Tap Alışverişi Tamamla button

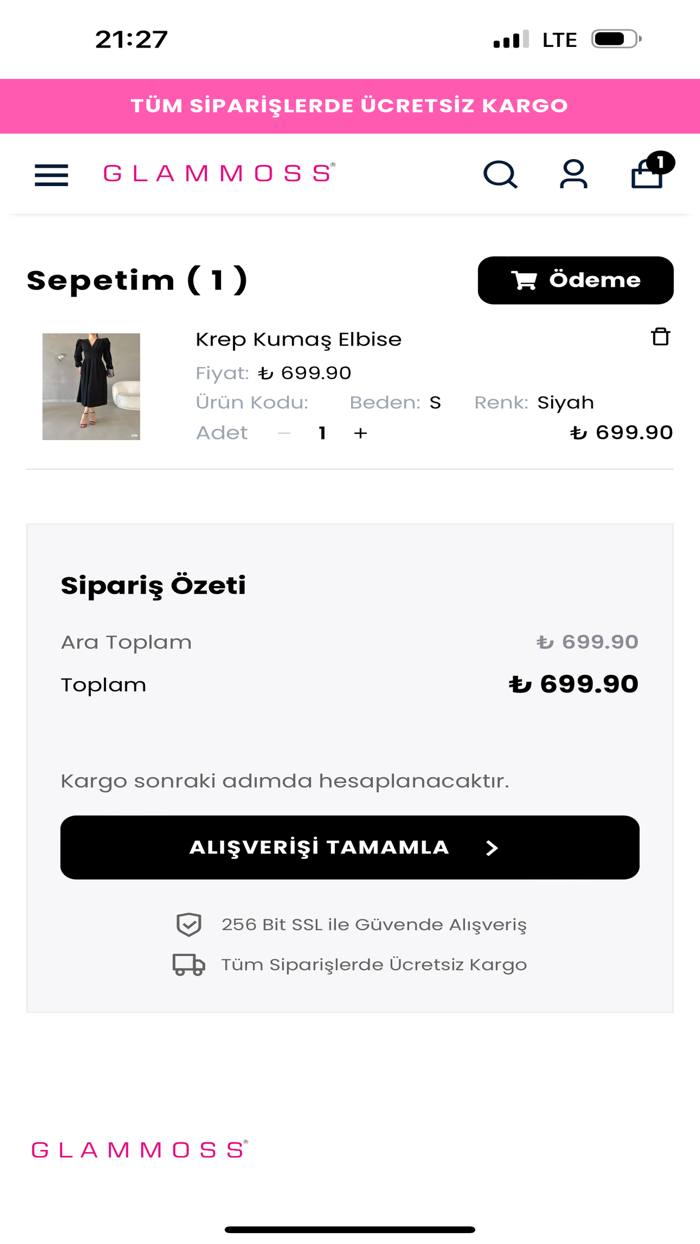pos(349,847)
